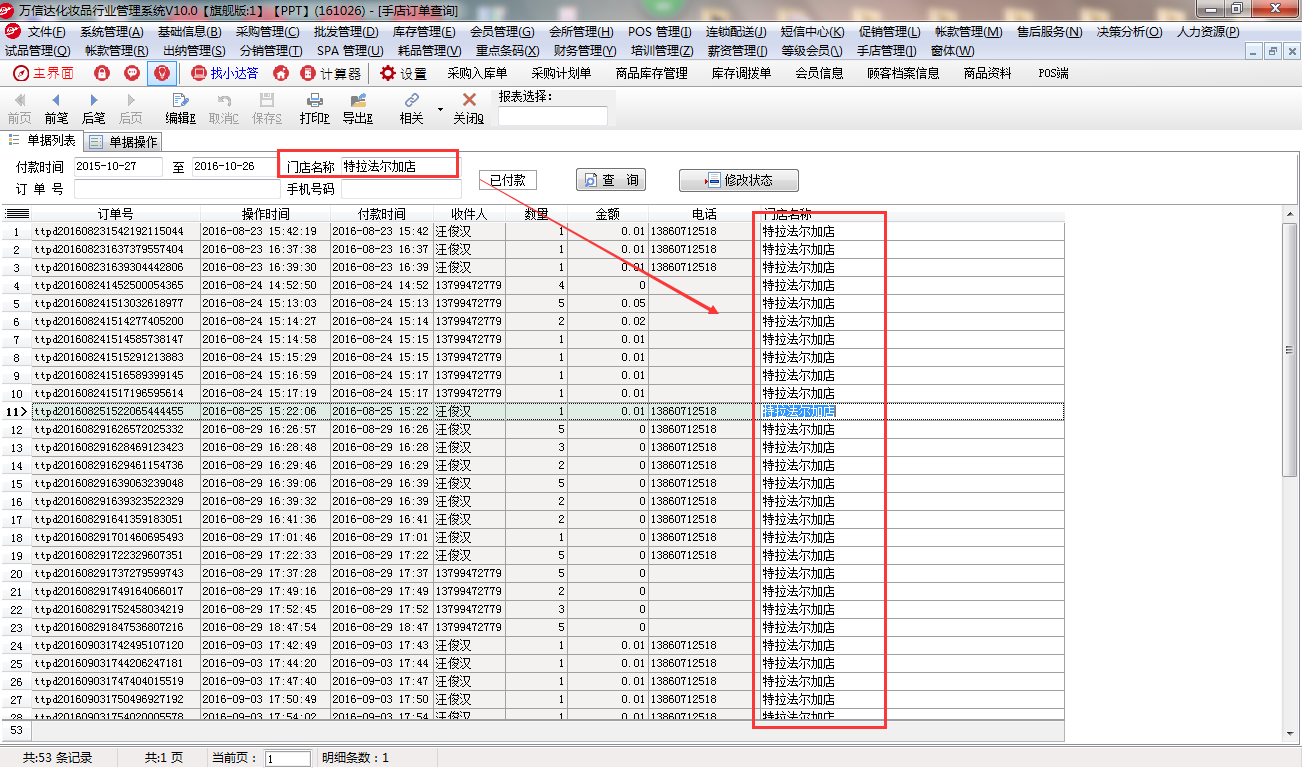Open 会员信息 shortcut
Viewport: 1302px width, 768px height.
pos(819,73)
